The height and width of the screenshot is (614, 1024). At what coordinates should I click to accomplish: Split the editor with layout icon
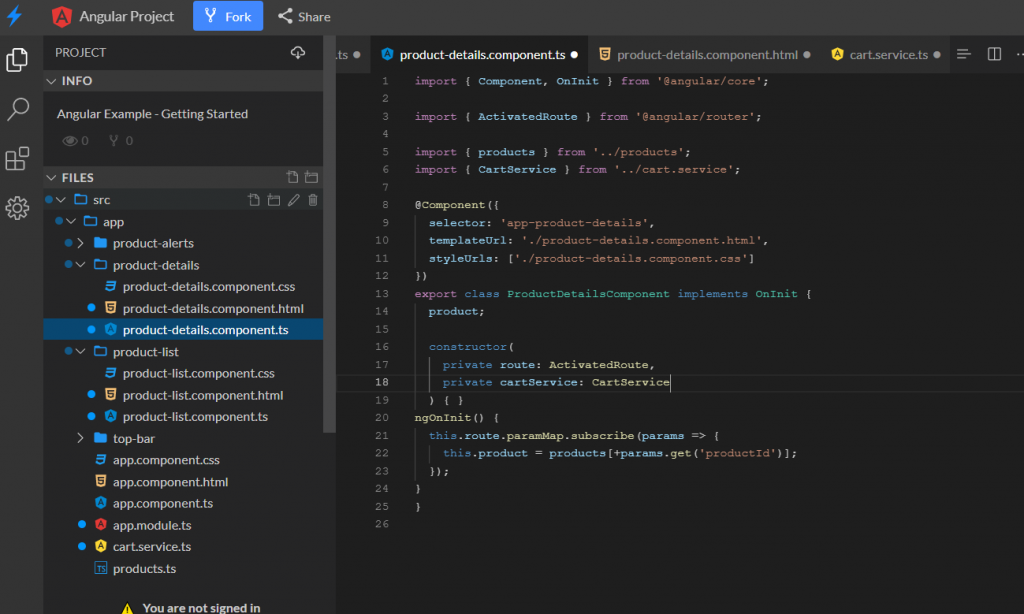pyautogui.click(x=994, y=54)
